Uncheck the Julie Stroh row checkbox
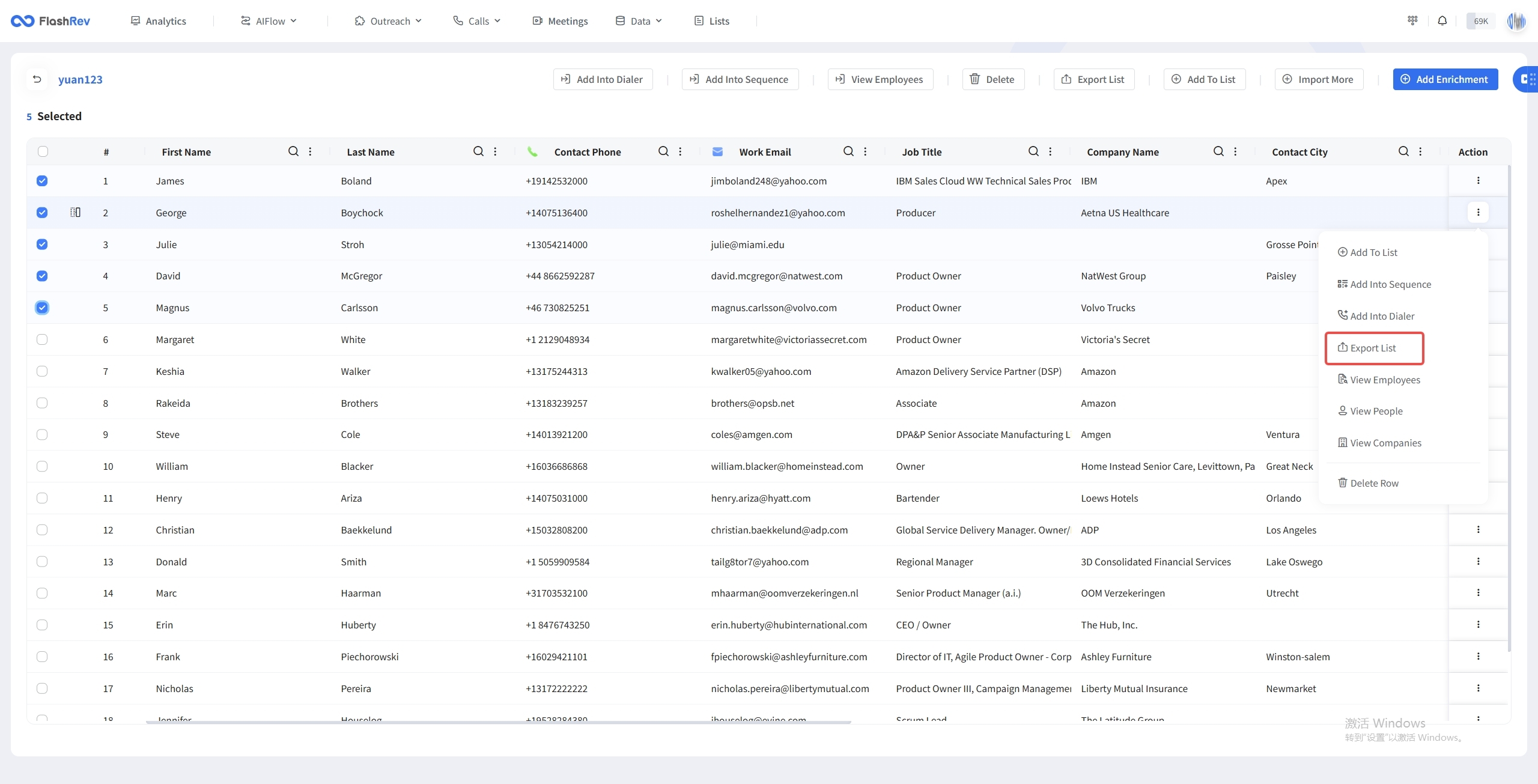This screenshot has height=784, width=1538. (x=42, y=244)
